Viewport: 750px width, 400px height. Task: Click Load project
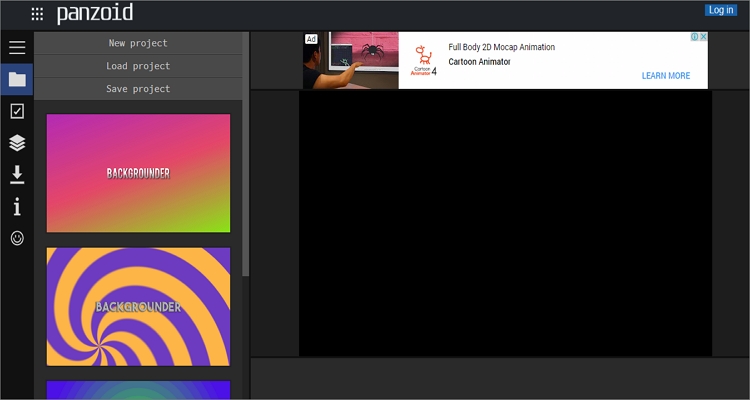pos(138,66)
